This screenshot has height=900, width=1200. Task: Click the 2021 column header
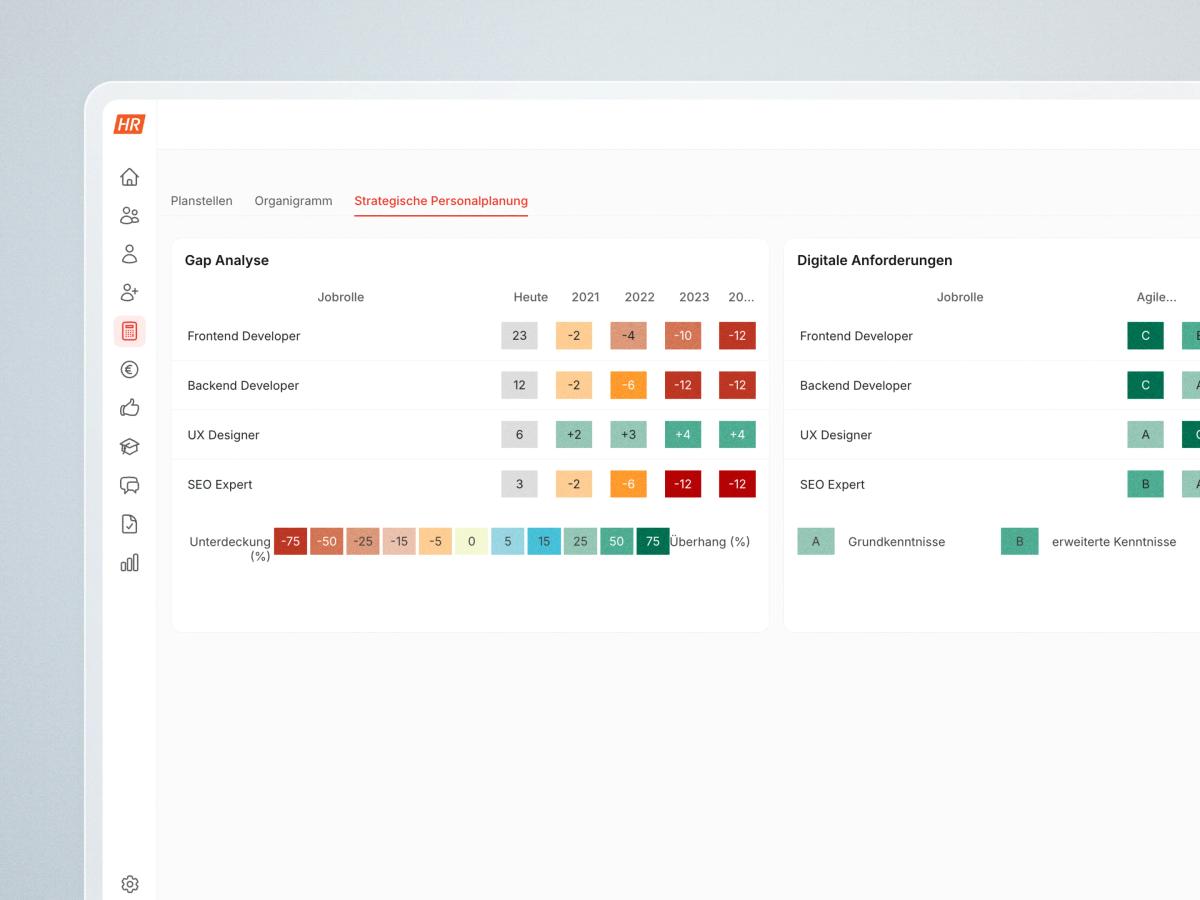click(x=585, y=297)
